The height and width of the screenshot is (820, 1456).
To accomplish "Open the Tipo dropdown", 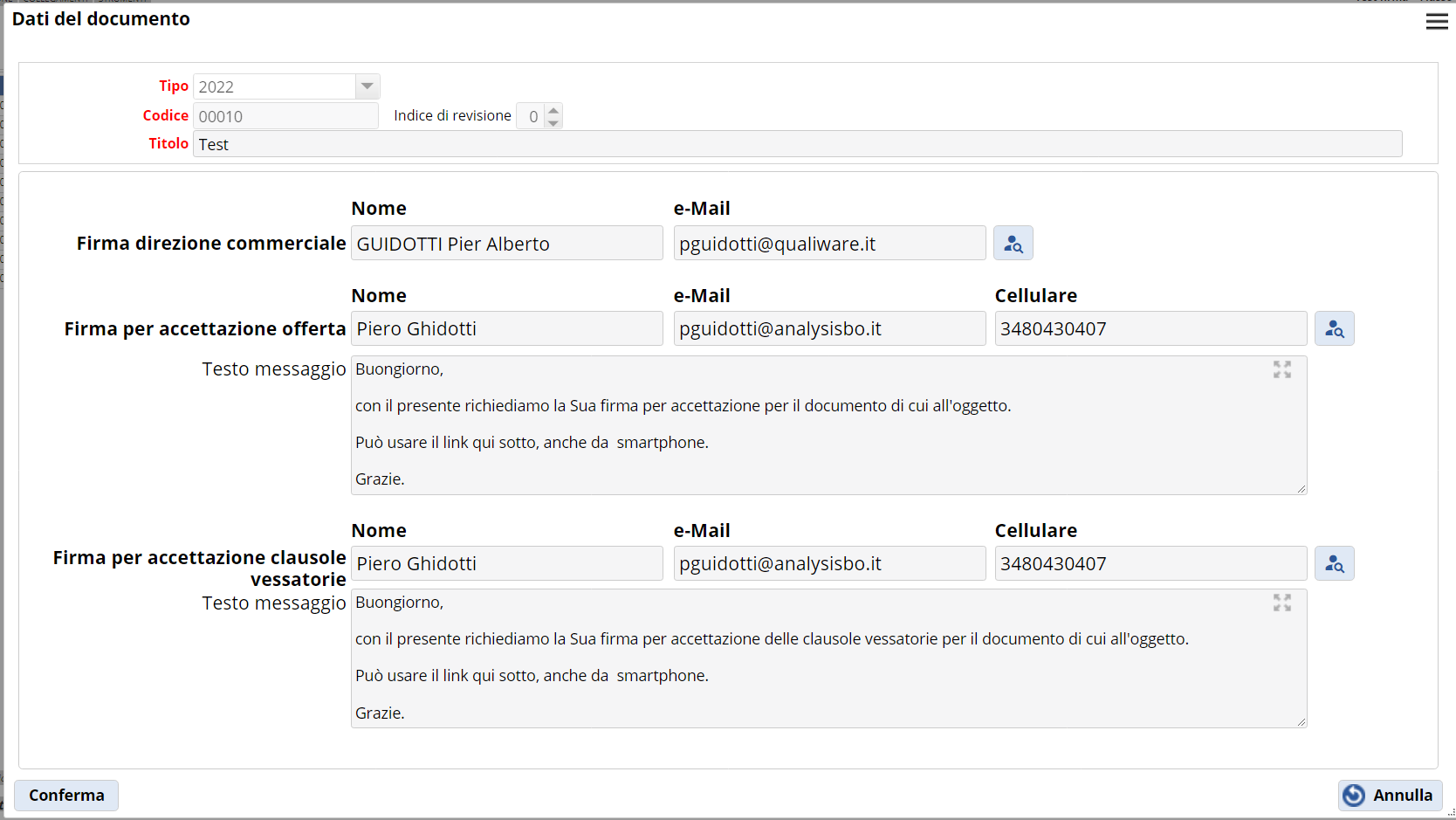I will coord(367,86).
